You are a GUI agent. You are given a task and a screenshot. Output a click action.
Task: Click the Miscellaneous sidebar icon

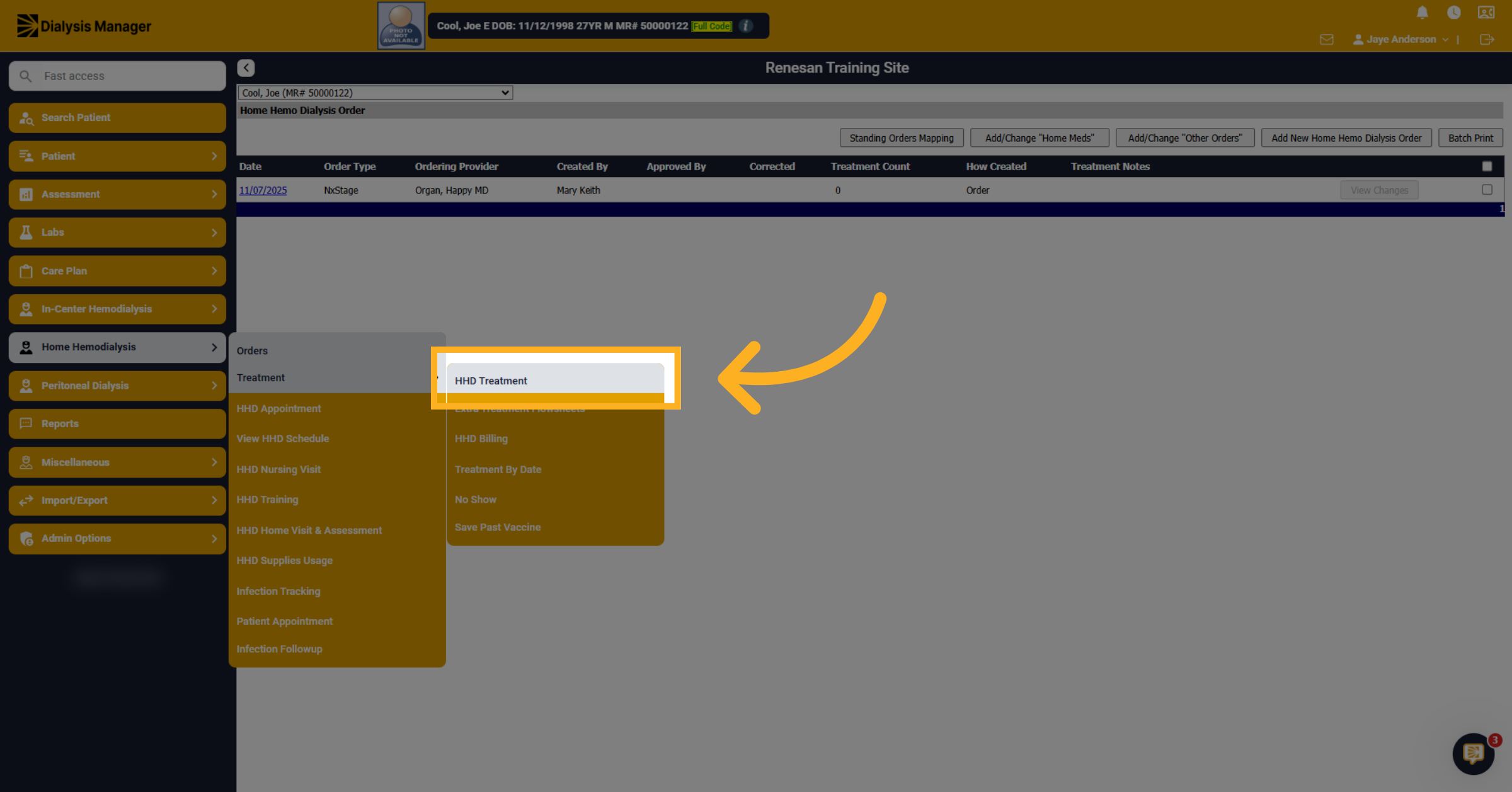point(26,462)
